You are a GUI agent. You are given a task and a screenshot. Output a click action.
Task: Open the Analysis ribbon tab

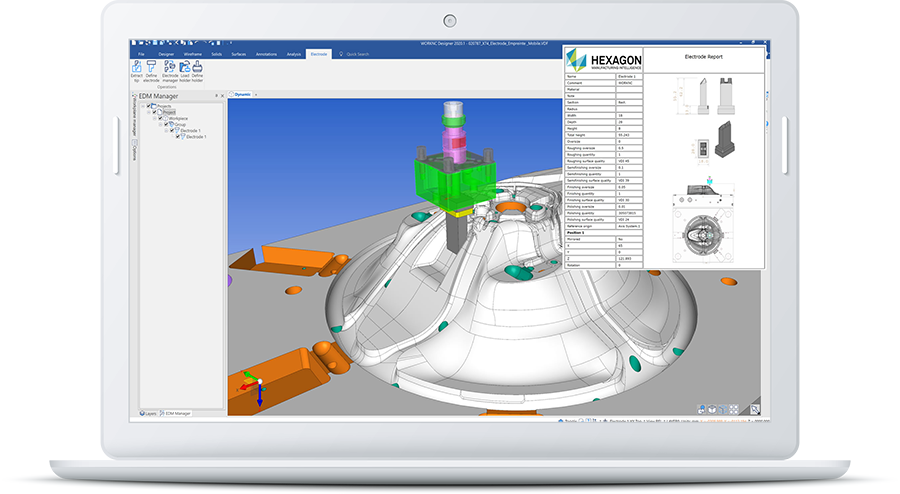[294, 54]
